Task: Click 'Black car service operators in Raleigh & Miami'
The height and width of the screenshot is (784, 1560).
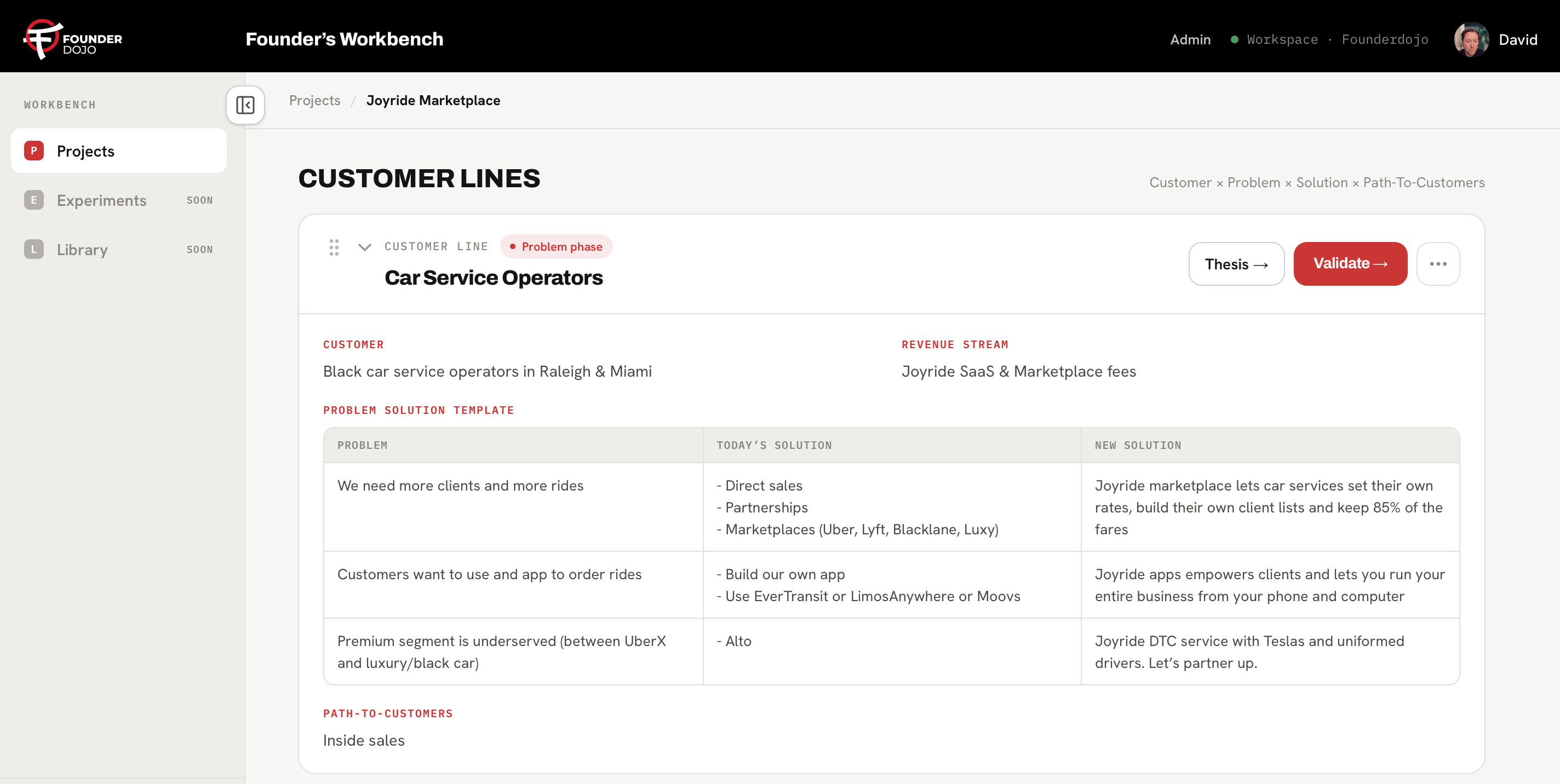Action: click(487, 371)
